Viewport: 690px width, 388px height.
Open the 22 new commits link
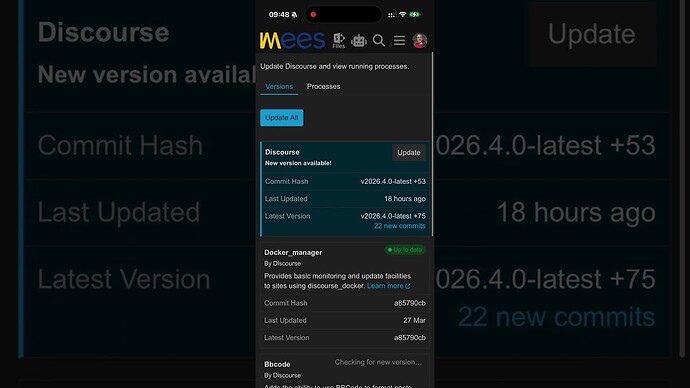[400, 226]
